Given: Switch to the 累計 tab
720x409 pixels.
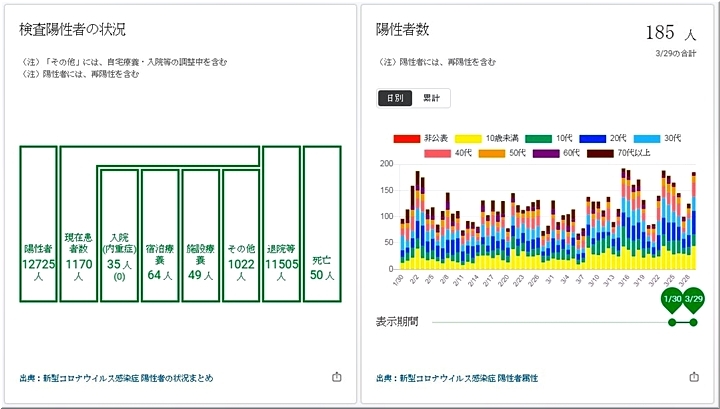Looking at the screenshot, I should point(432,98).
